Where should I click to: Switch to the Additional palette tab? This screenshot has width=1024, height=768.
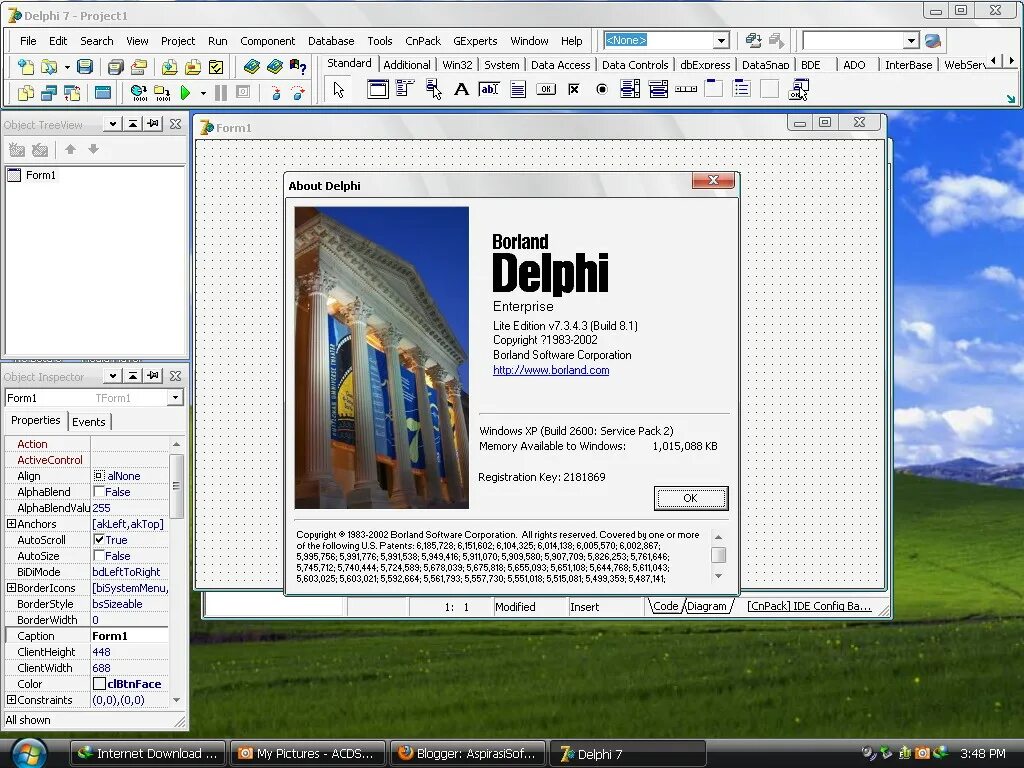407,65
